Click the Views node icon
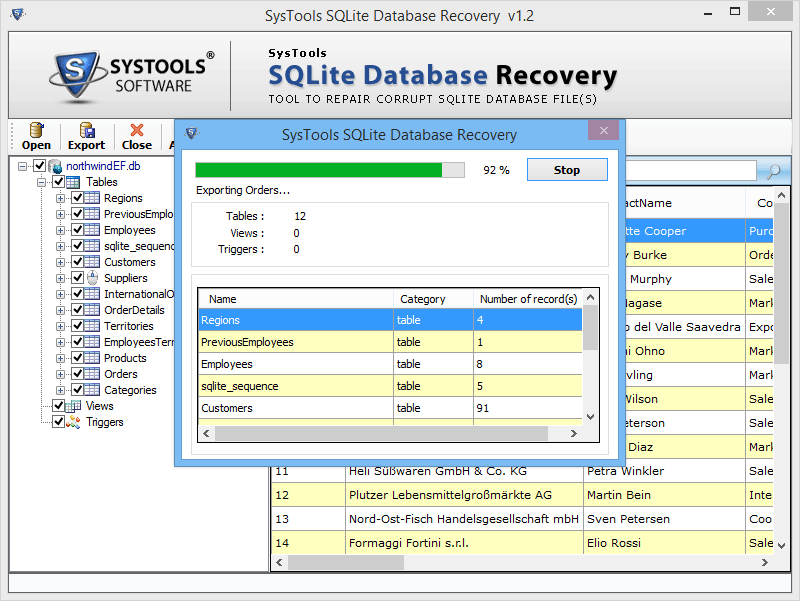This screenshot has width=800, height=601. [x=73, y=406]
